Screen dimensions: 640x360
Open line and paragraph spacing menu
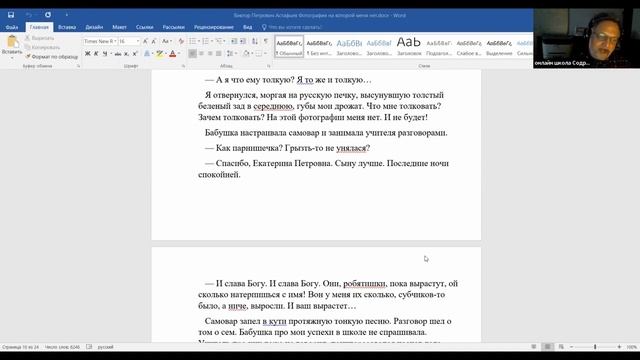click(x=231, y=53)
